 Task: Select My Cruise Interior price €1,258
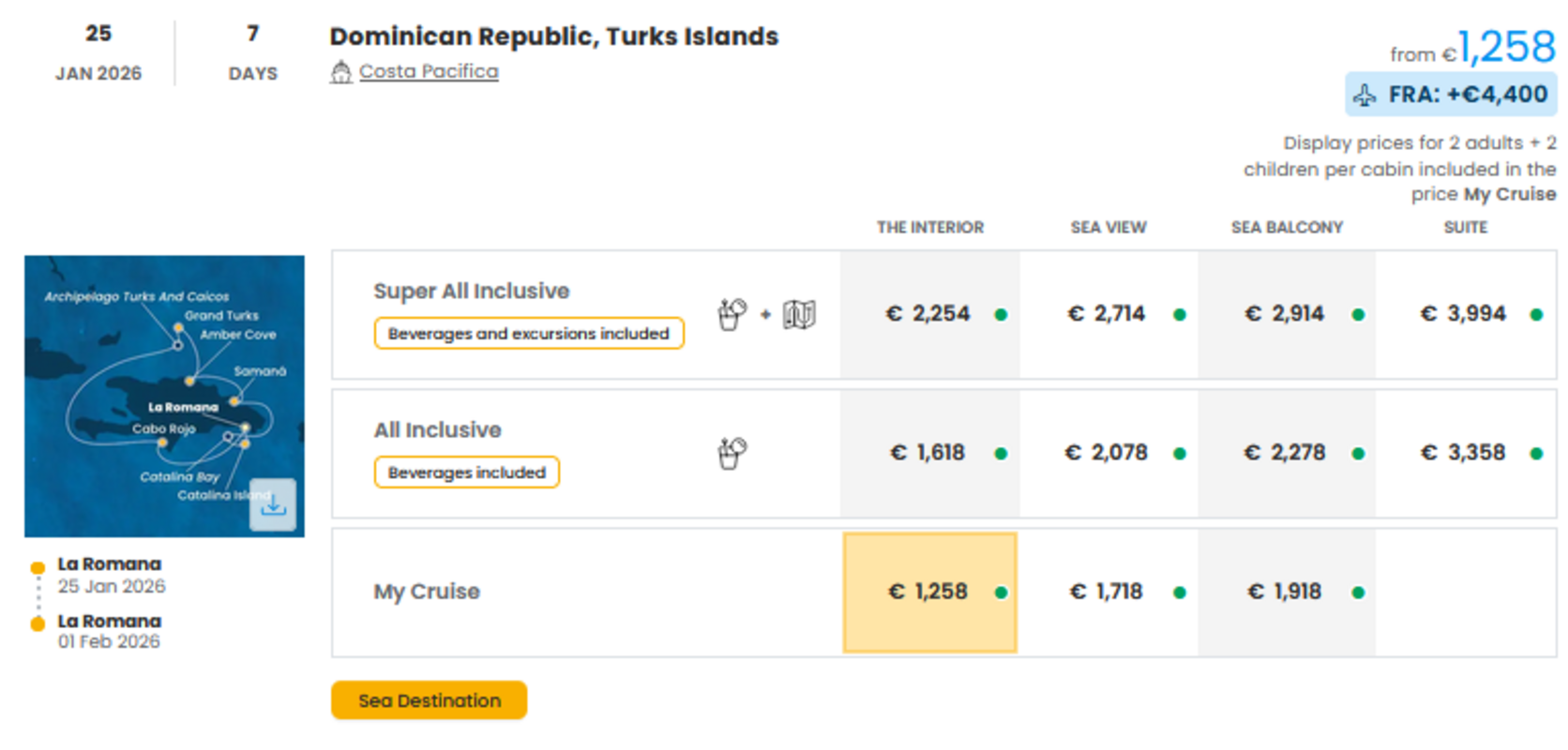(929, 592)
